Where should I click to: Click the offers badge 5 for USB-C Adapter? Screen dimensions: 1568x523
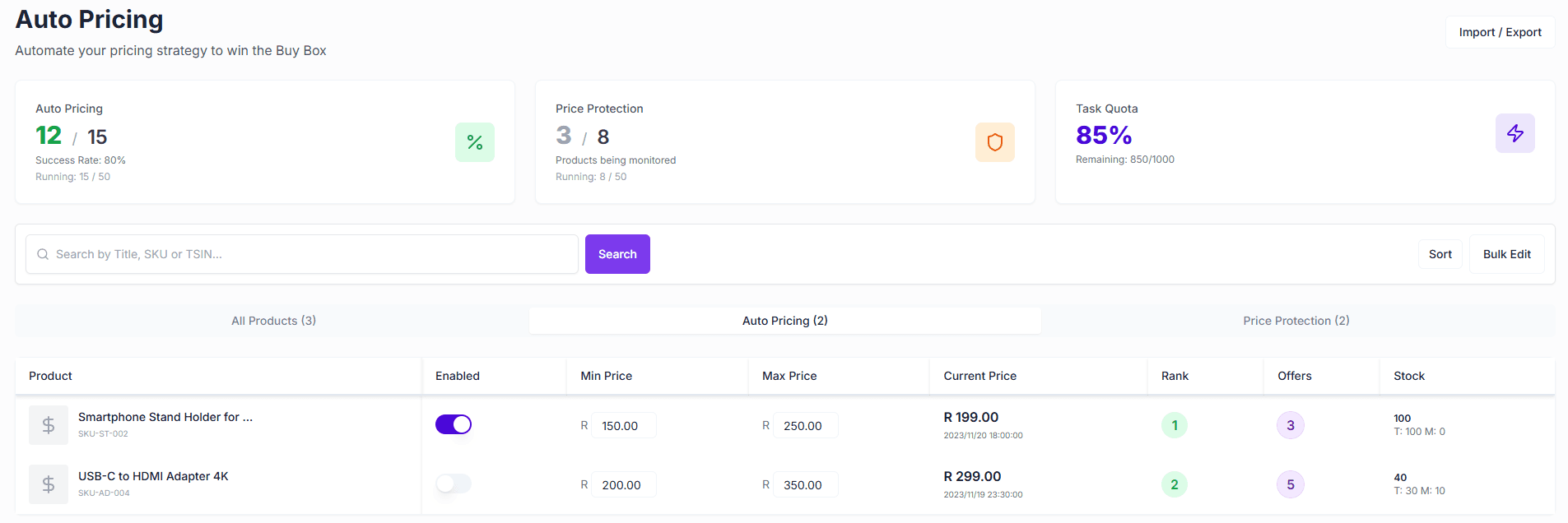(x=1290, y=484)
